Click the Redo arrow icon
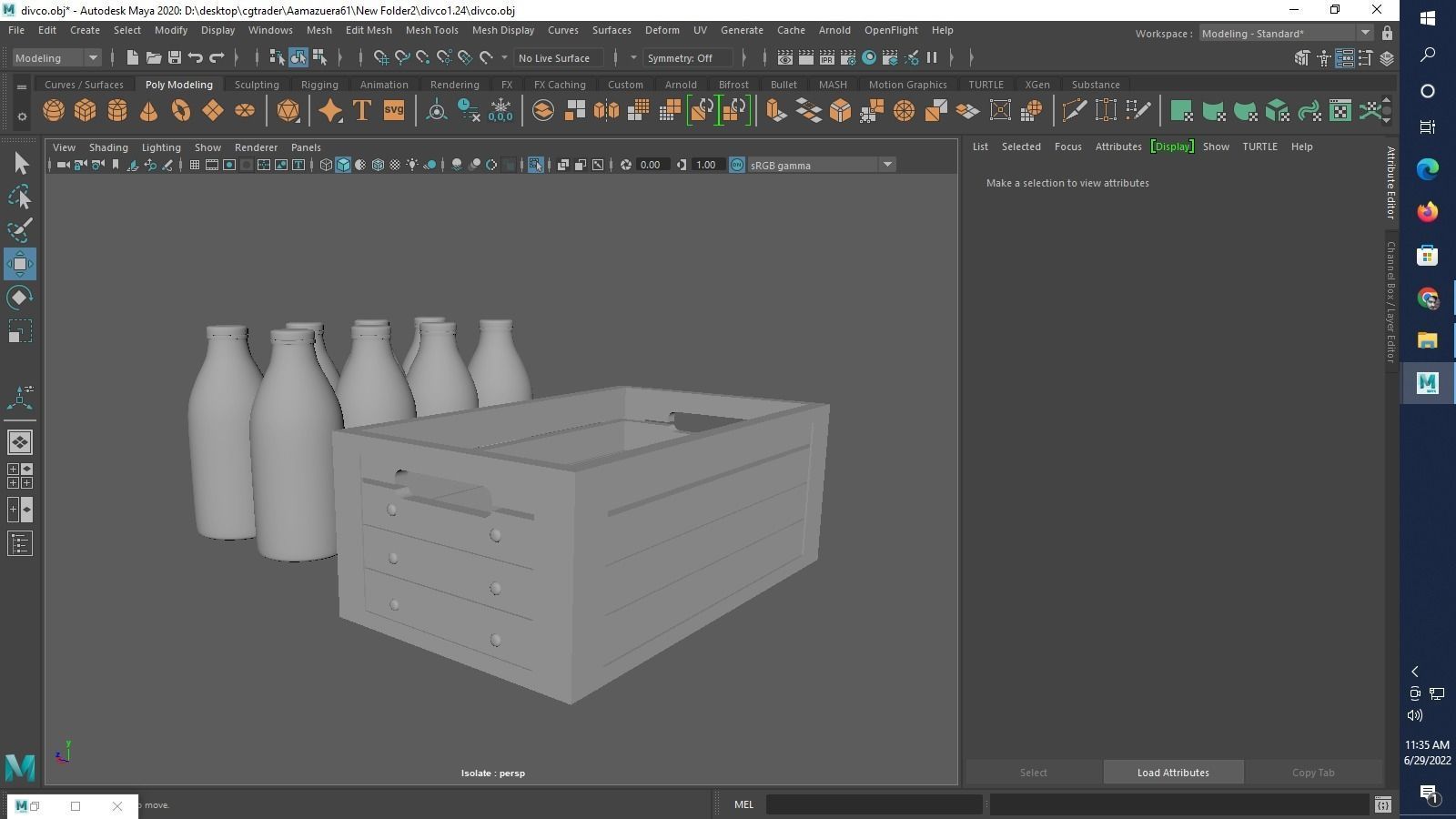Viewport: 1456px width, 819px height. point(217,58)
